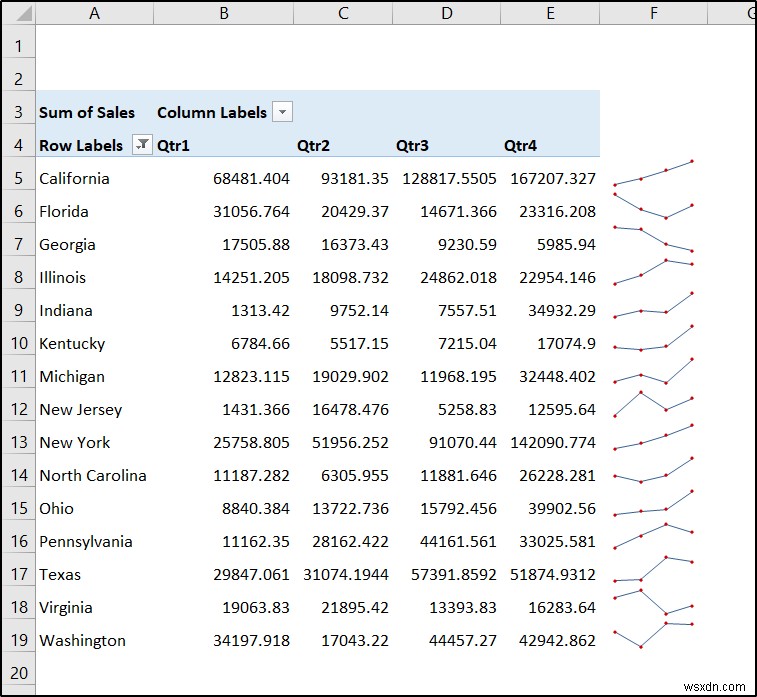Select the New Jersey sparkline chart

(x=653, y=404)
